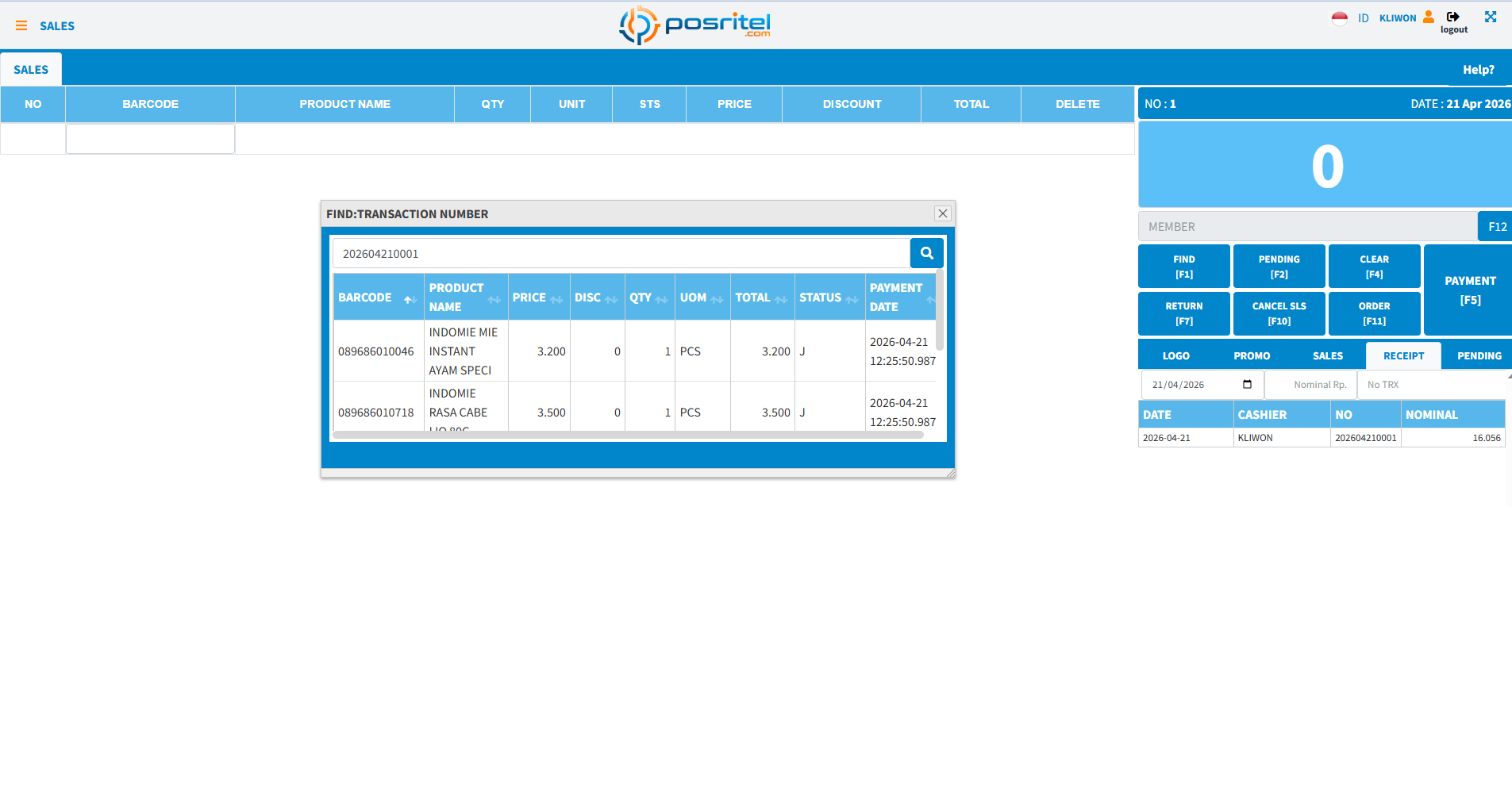Sort the Find table by TOTAL column
Viewport: 1512px width, 787px height.
coord(762,298)
